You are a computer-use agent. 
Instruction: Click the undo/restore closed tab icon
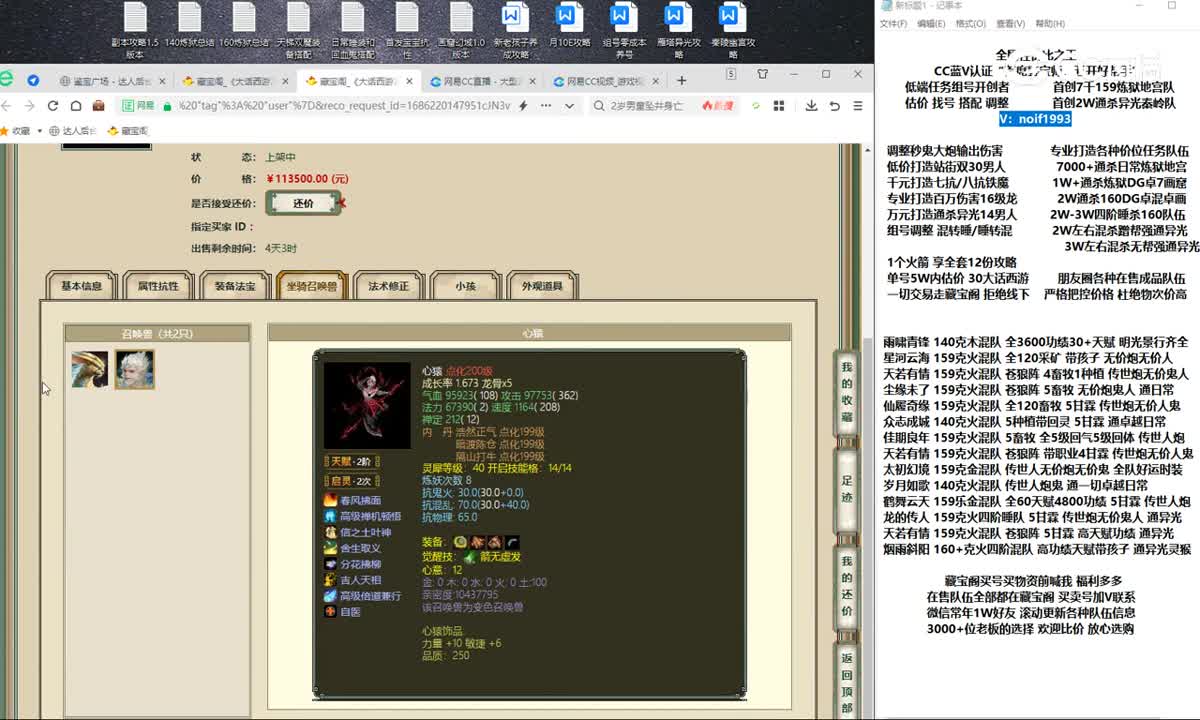(x=835, y=105)
